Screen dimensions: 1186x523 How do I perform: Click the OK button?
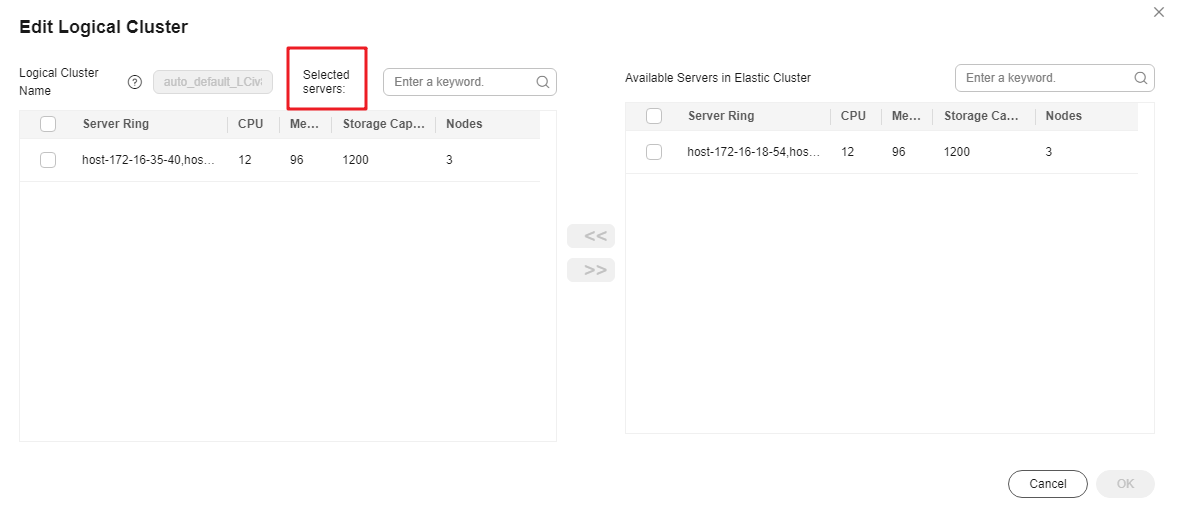[1125, 484]
